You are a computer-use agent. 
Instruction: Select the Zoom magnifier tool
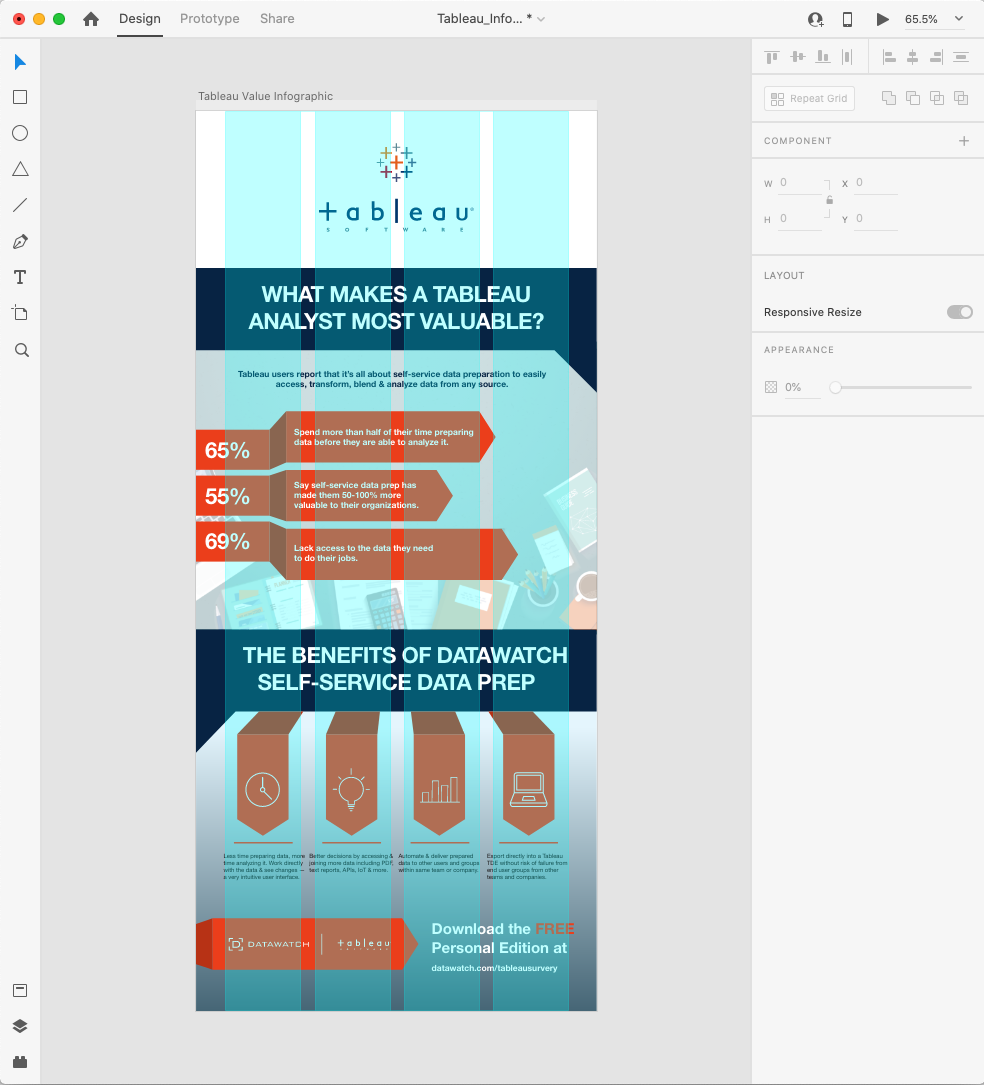[x=21, y=350]
